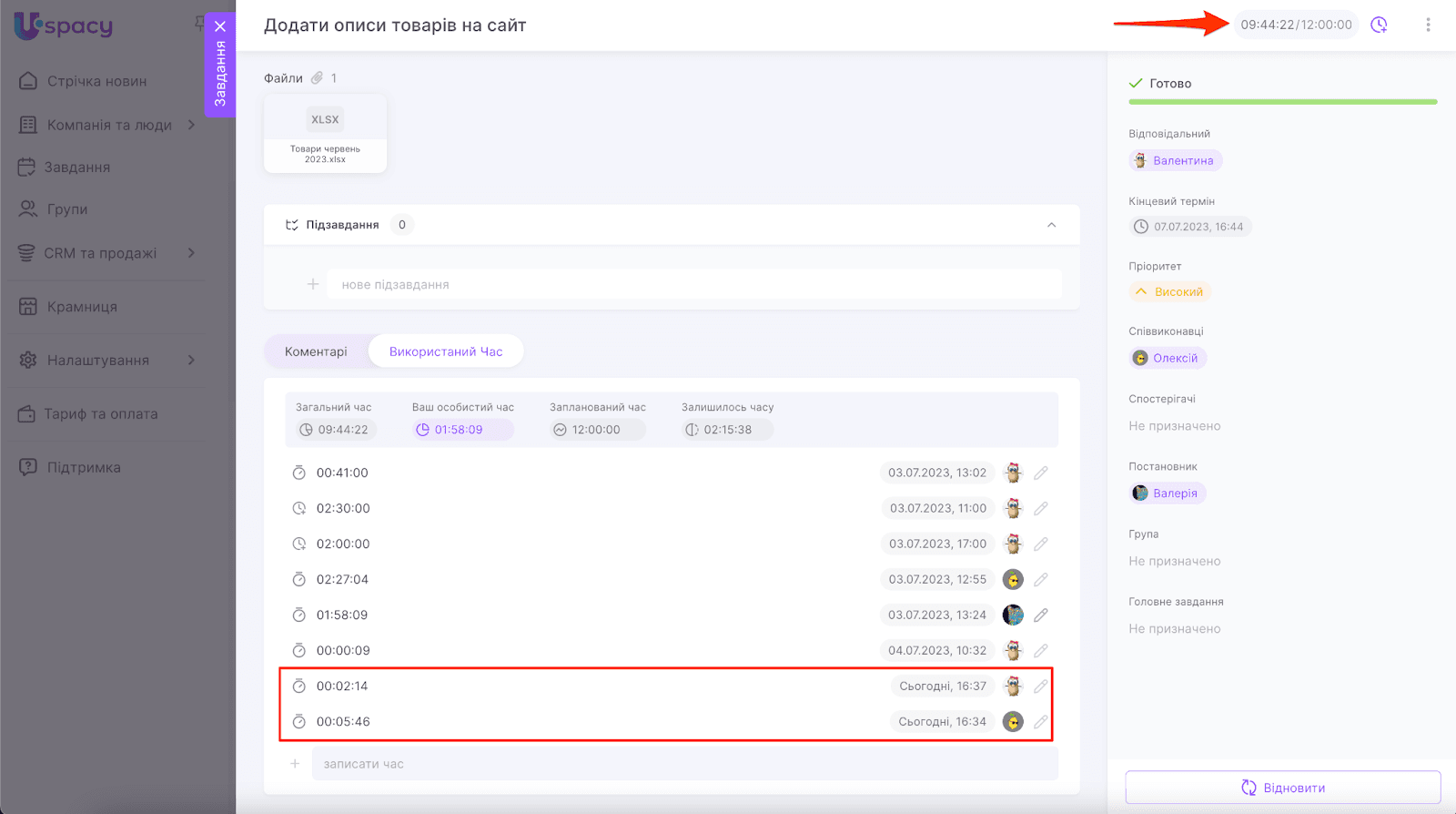Click the записати час input field
The height and width of the screenshot is (814, 1456).
pyautogui.click(x=683, y=764)
